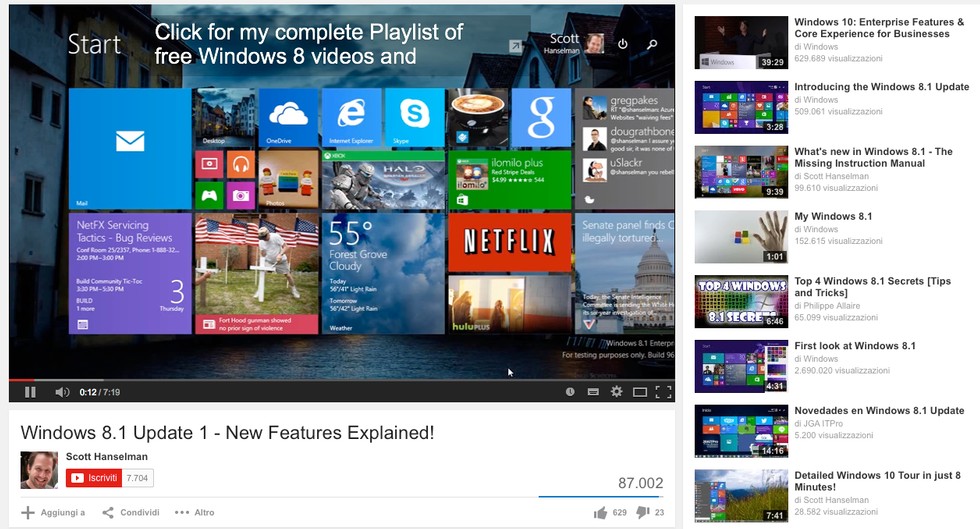Click the Mail tile in the video
Image resolution: width=980 pixels, height=529 pixels.
130,148
